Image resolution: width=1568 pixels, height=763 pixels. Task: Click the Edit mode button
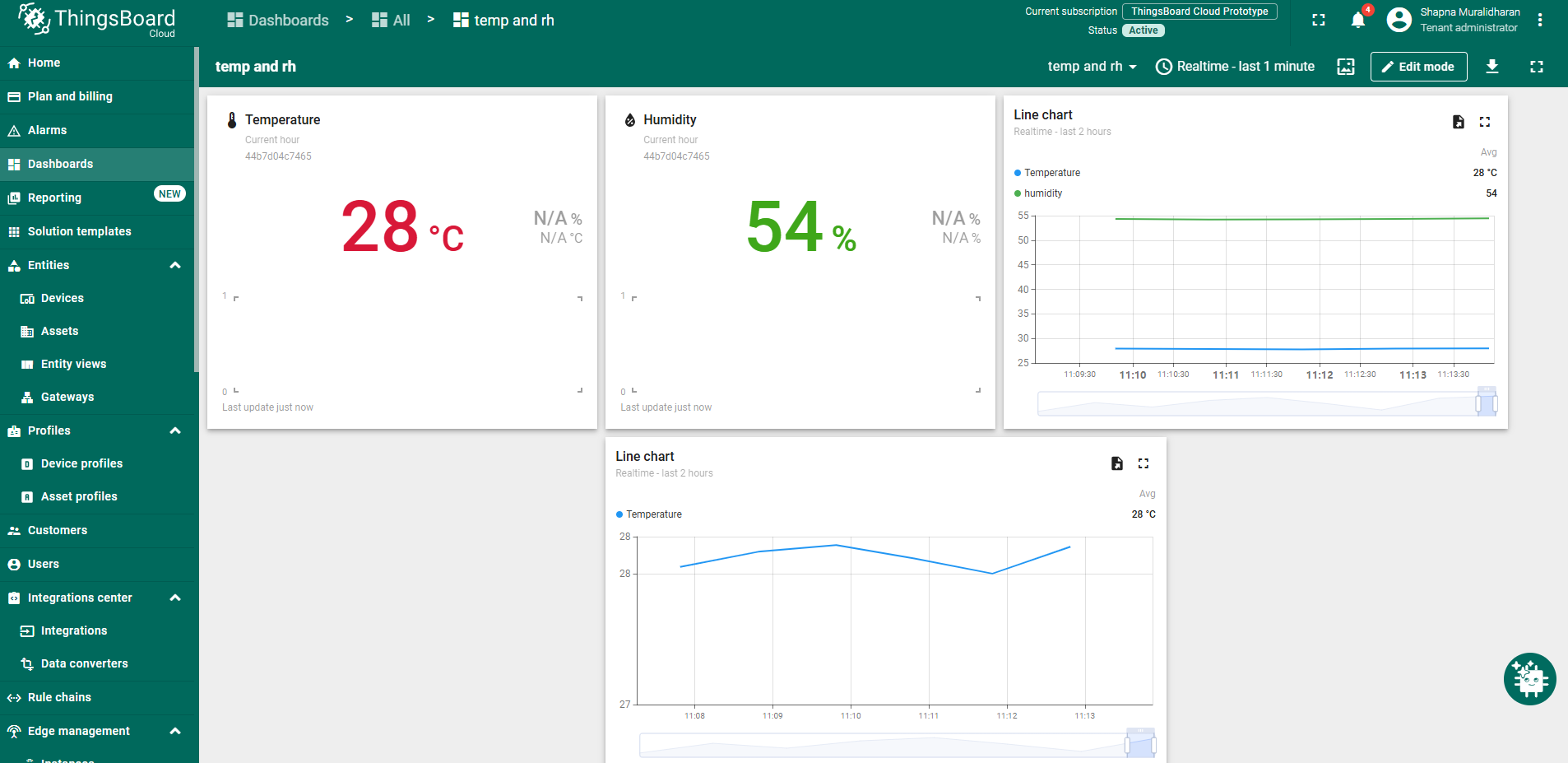(x=1418, y=67)
